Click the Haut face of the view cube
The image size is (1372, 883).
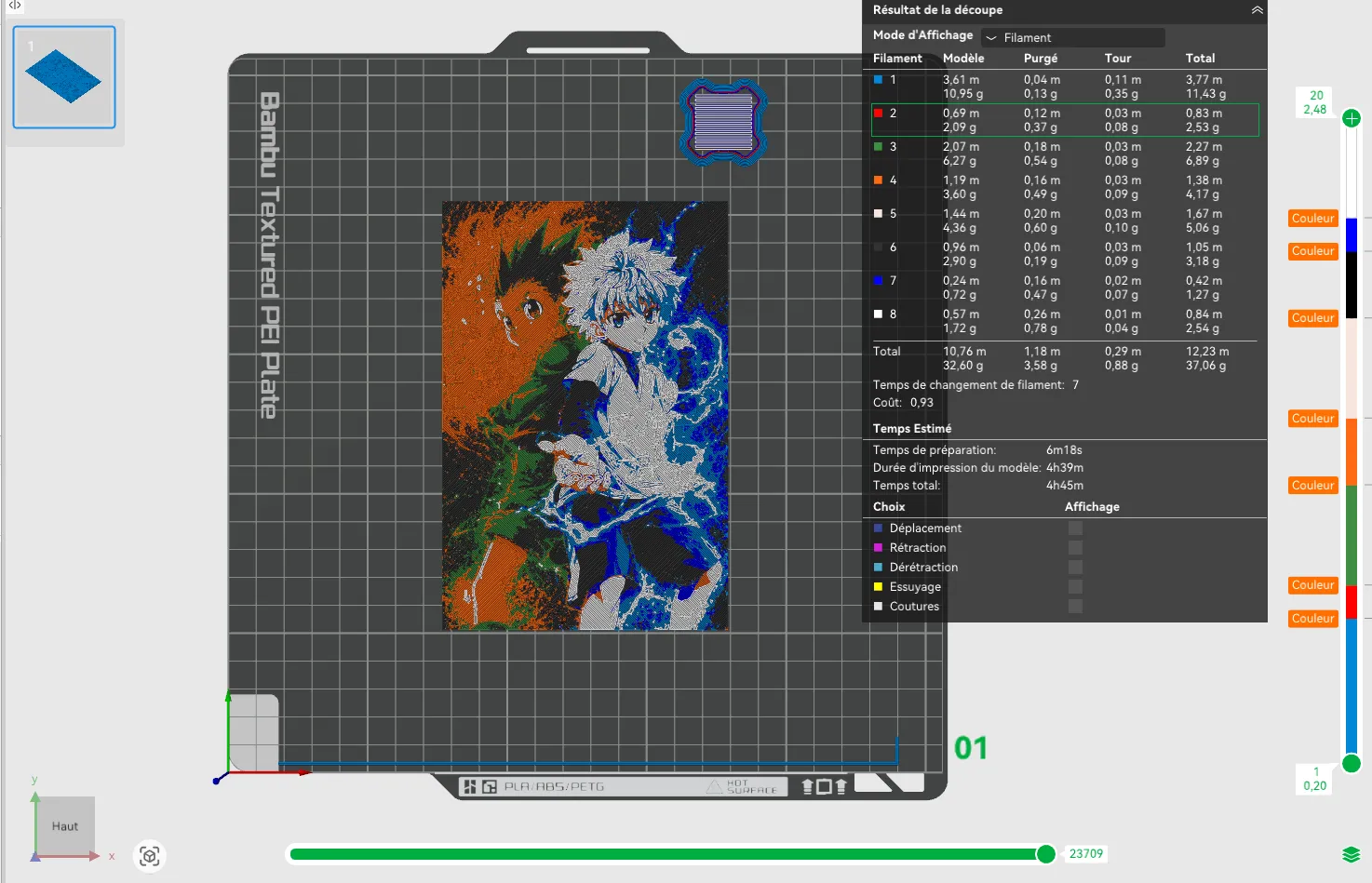65,826
